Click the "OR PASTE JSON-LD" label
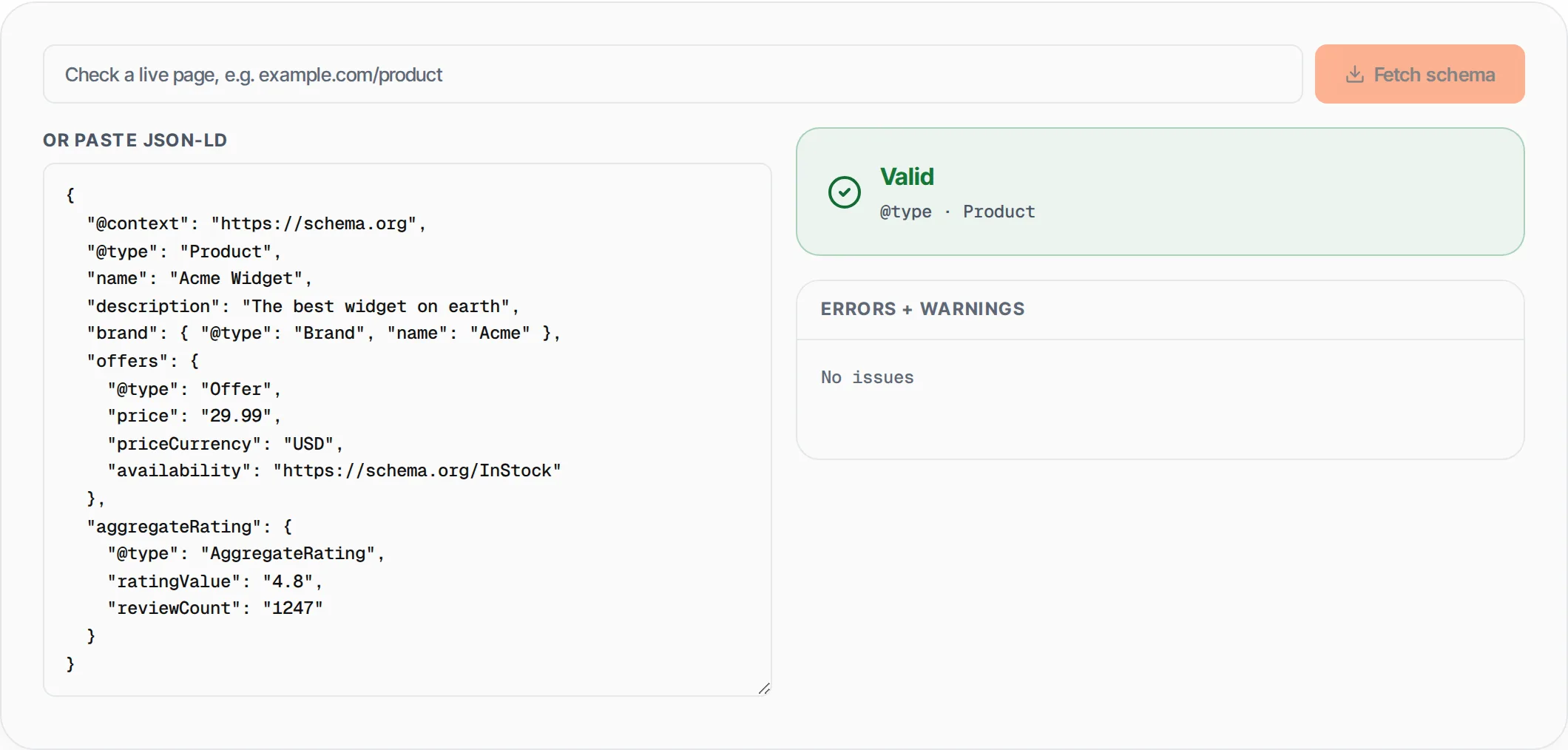Screen dimensions: 1568x750 [x=135, y=141]
